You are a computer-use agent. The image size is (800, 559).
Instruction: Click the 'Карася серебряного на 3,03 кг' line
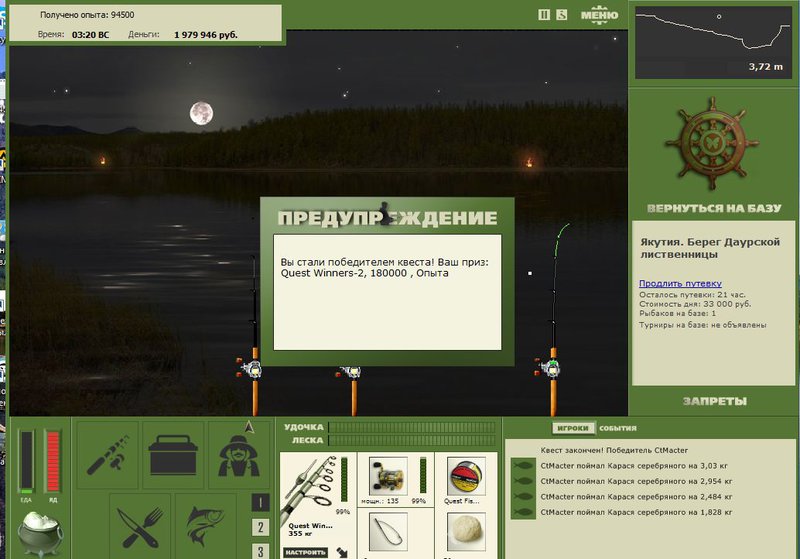coord(634,466)
